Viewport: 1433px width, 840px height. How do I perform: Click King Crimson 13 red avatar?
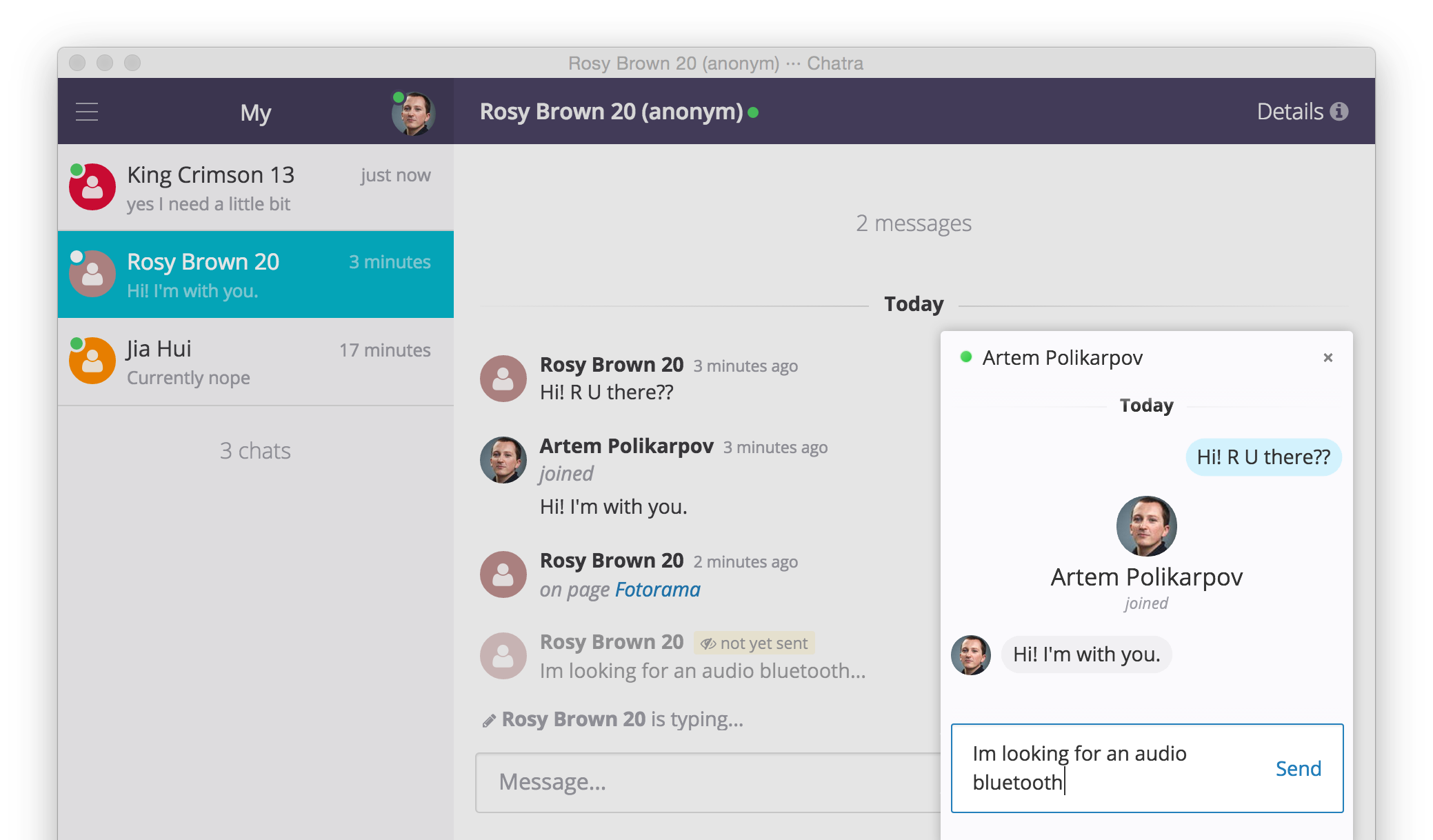92,187
